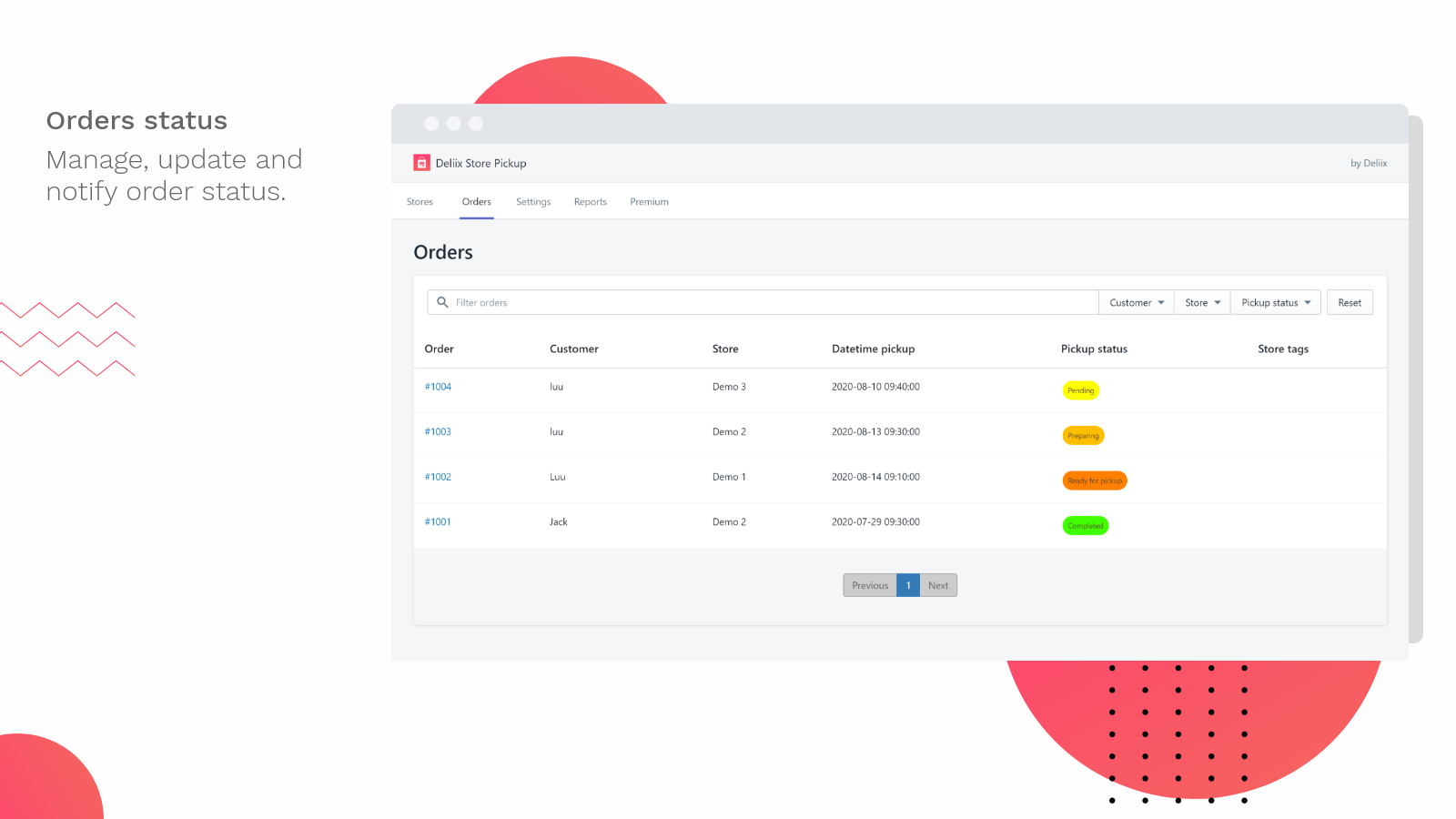The image size is (1456, 819).
Task: Expand the Pickup status filter dropdown
Action: [x=1276, y=302]
